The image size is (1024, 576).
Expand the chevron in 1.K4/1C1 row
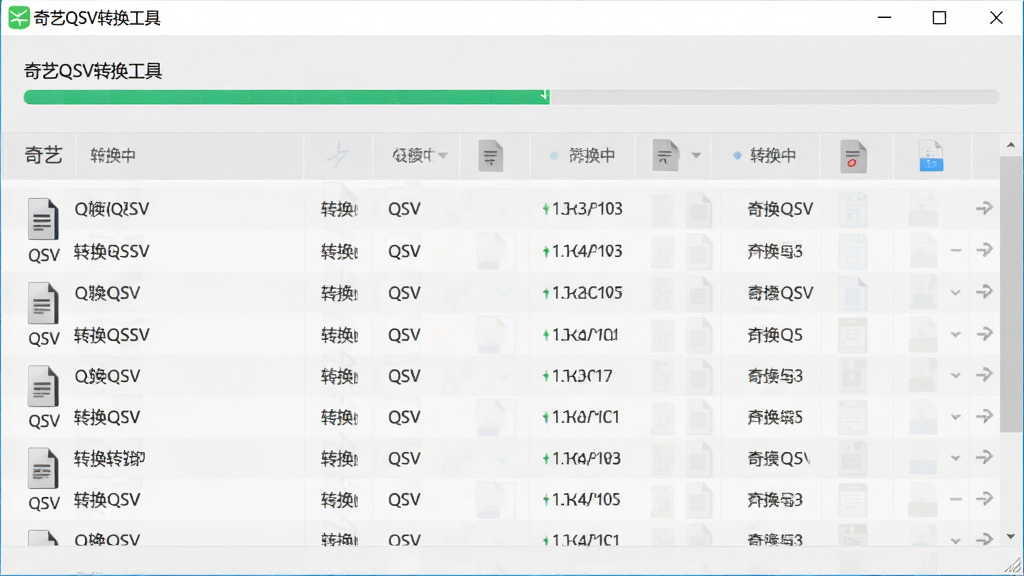955,541
